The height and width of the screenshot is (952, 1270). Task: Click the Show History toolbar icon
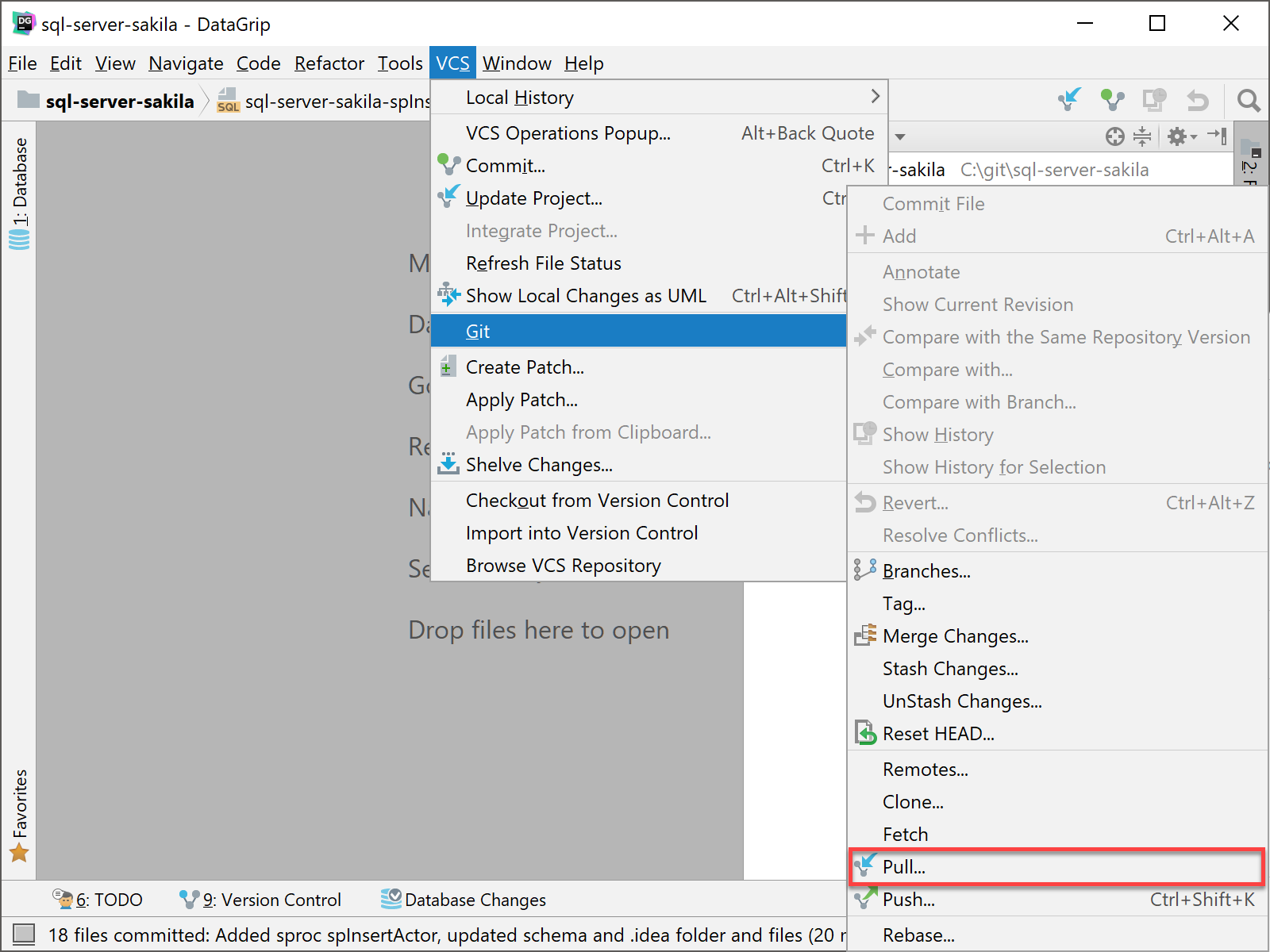click(x=1155, y=100)
